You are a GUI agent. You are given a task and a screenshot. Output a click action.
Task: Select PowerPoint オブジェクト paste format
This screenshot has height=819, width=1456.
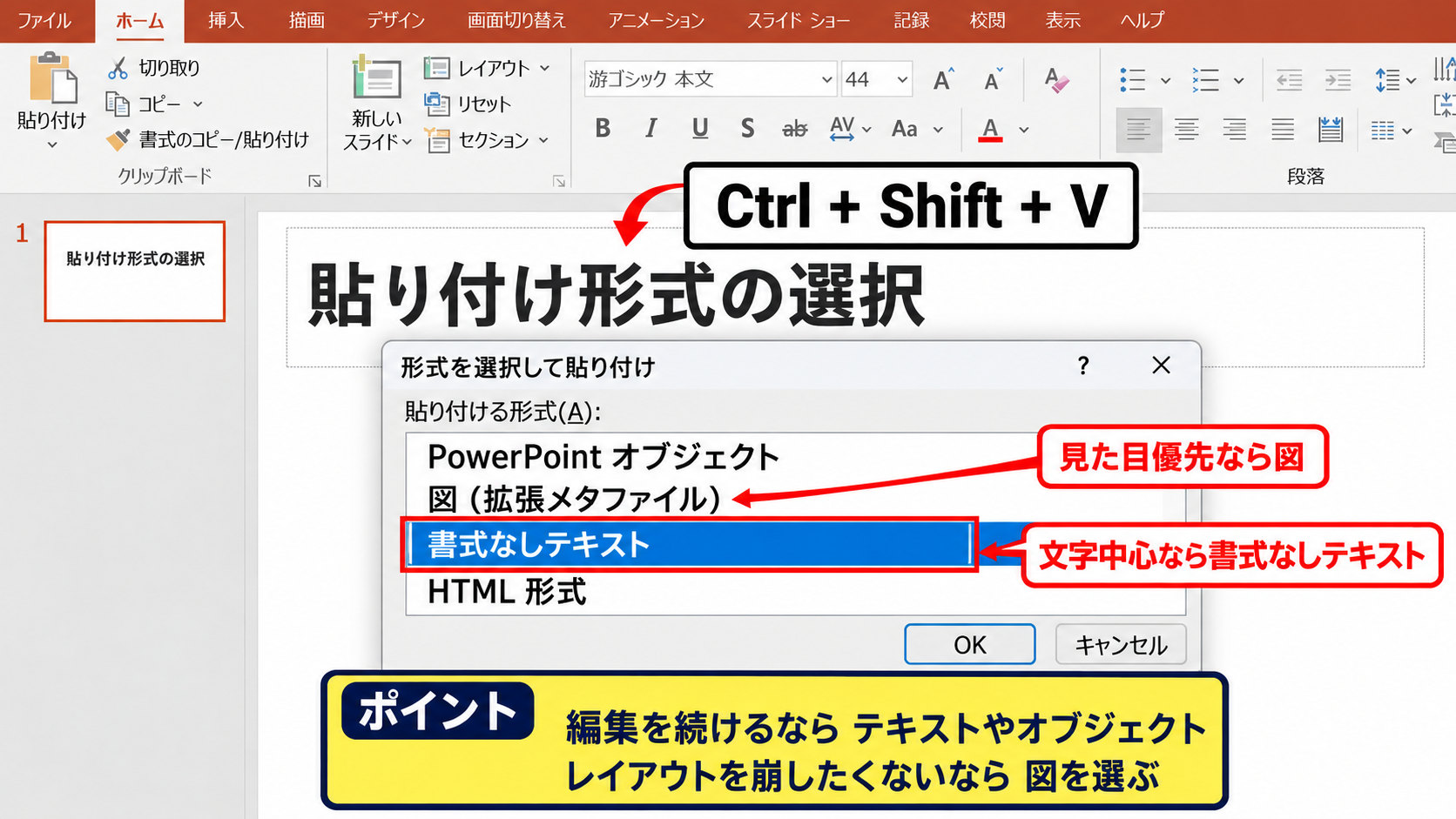(x=603, y=456)
